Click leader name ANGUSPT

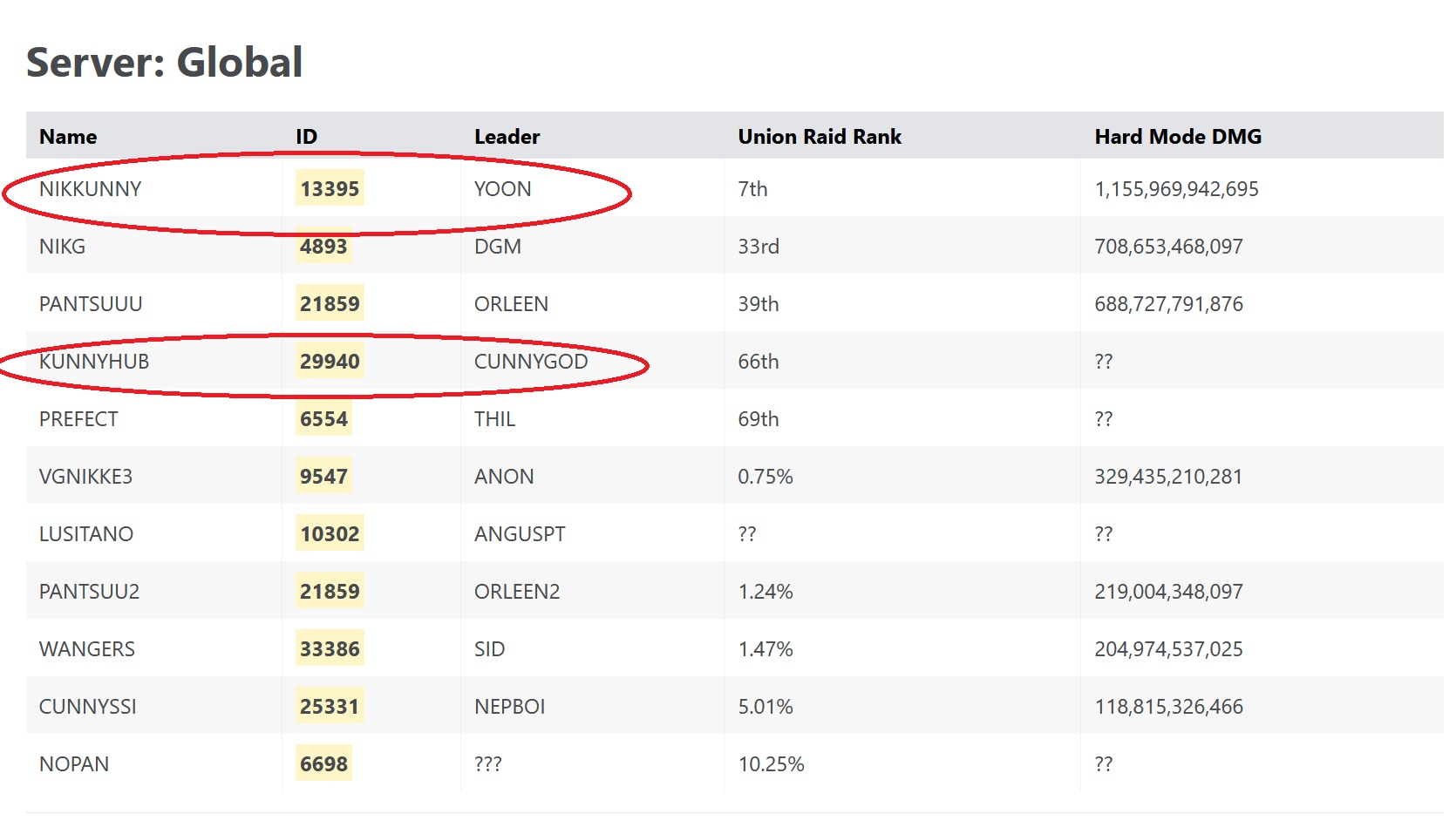520,534
